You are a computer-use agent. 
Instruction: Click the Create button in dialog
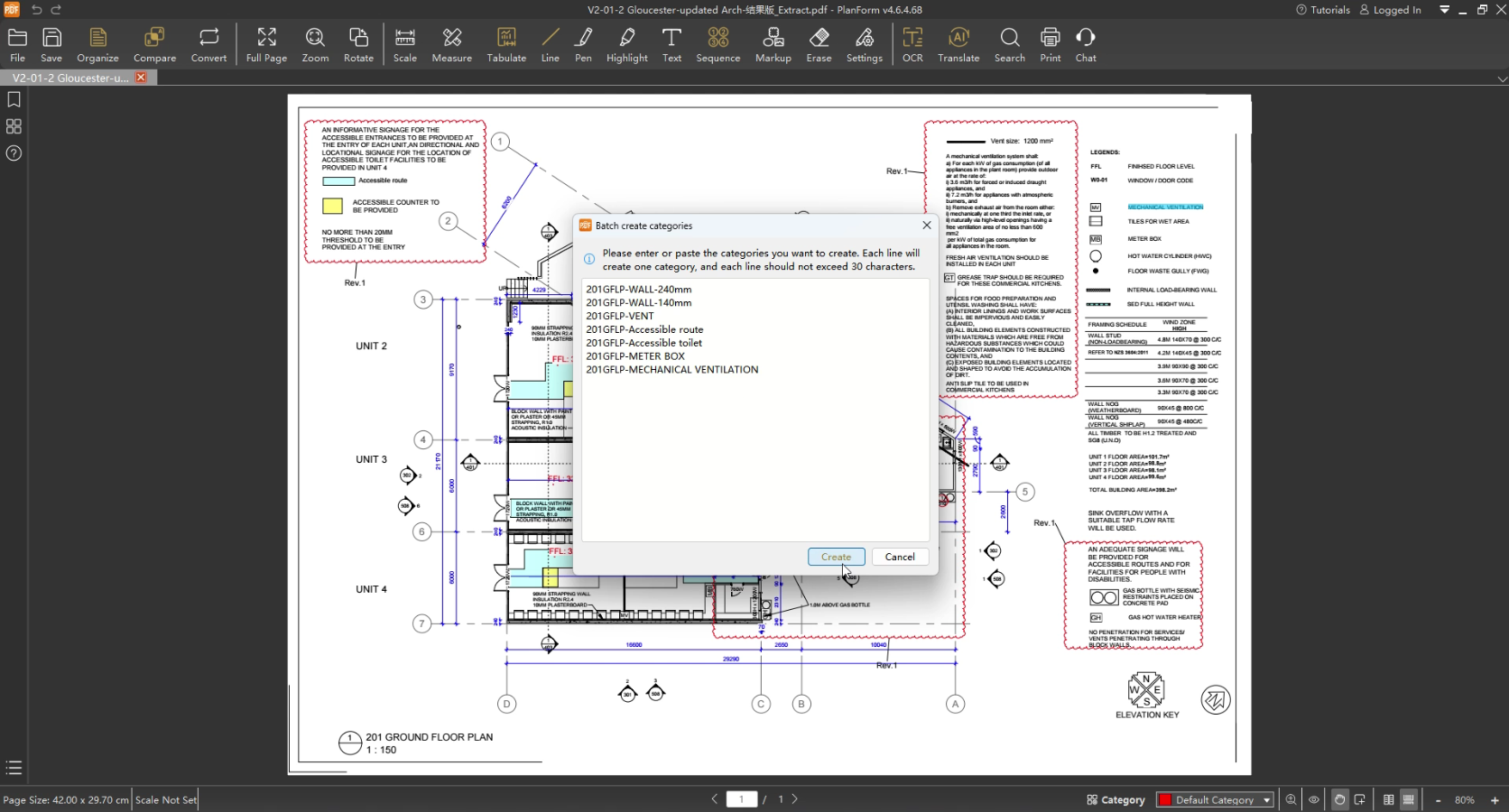(836, 557)
